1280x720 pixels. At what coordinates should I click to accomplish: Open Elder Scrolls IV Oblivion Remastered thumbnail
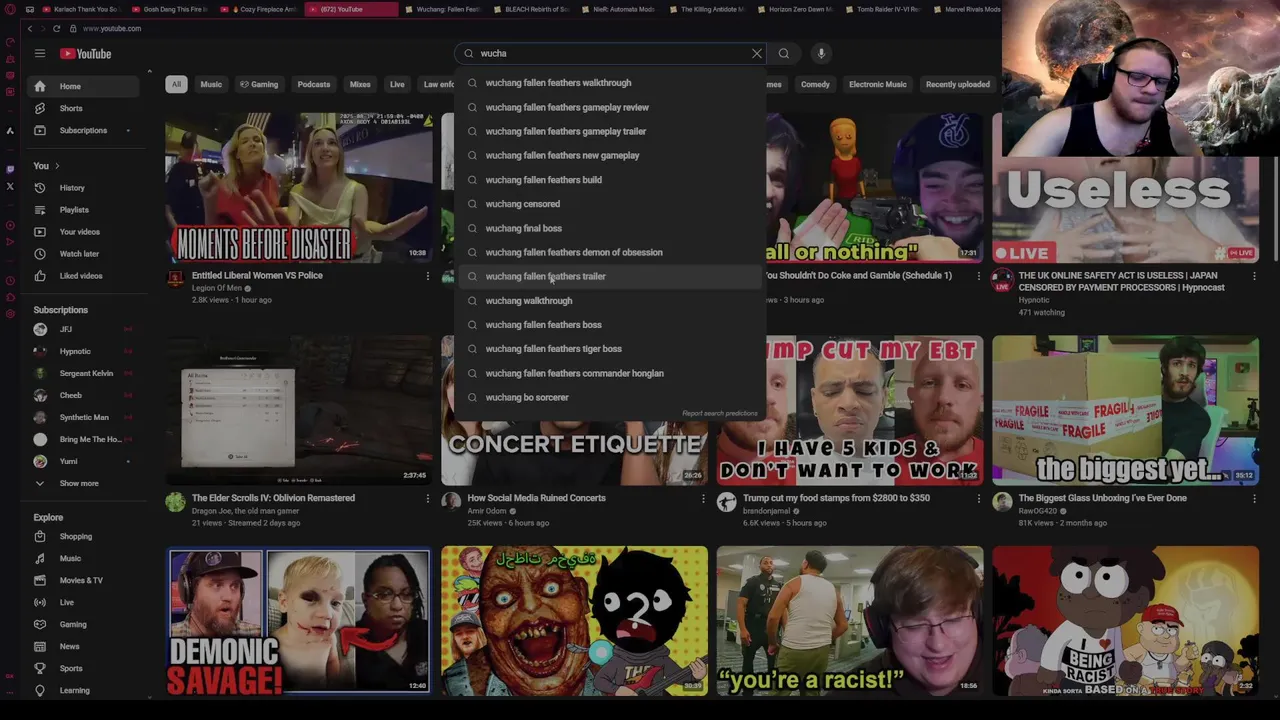point(298,410)
